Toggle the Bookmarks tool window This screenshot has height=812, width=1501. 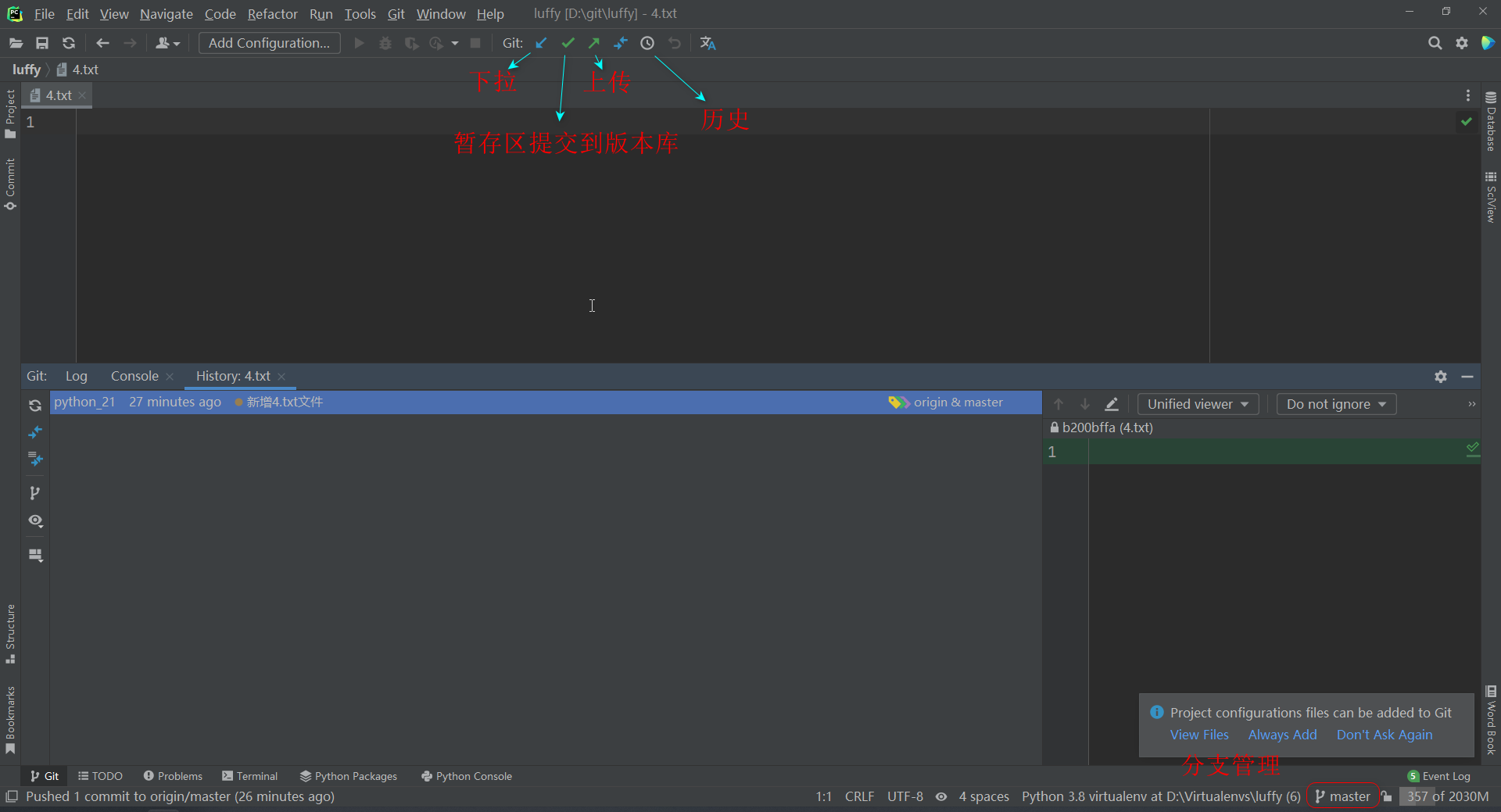coord(10,721)
